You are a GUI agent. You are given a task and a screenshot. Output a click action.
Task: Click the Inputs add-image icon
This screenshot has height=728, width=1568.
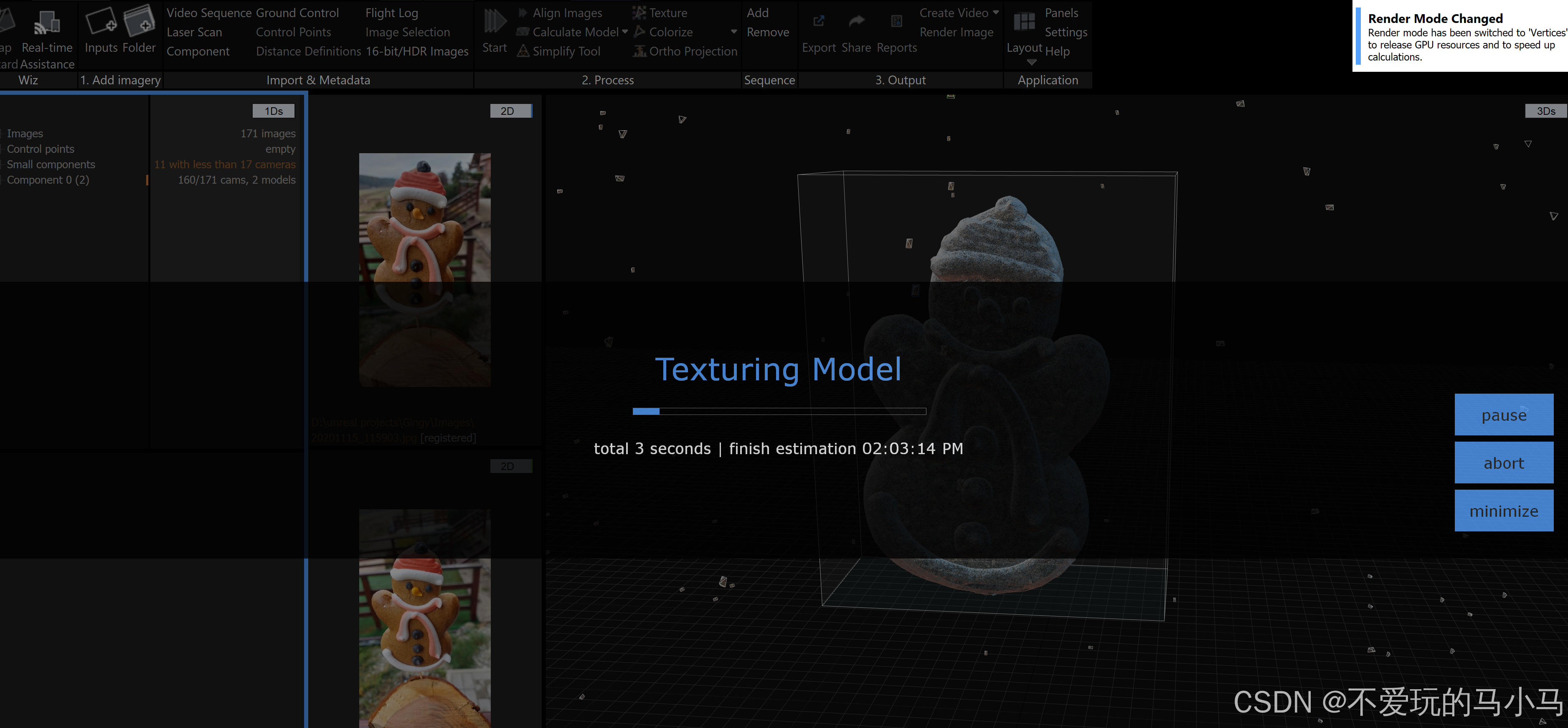(x=101, y=22)
